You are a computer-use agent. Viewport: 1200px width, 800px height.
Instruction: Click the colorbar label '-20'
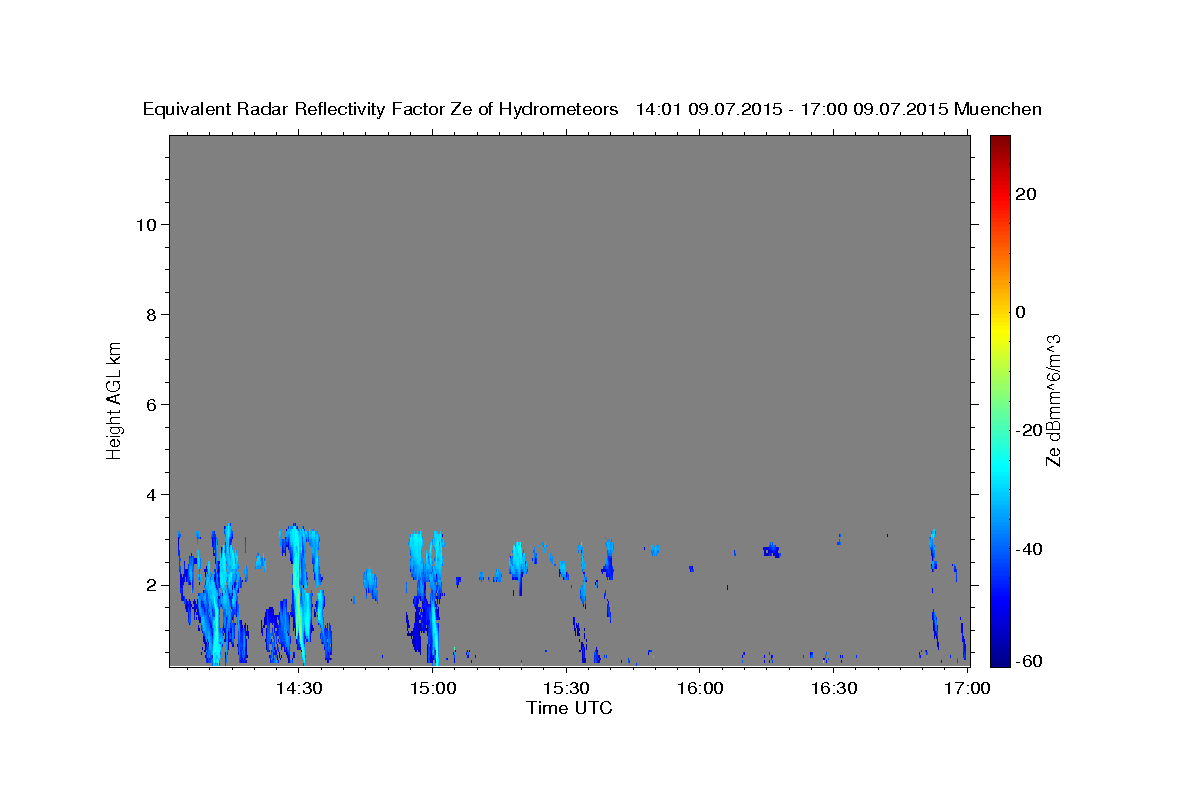click(x=1029, y=430)
